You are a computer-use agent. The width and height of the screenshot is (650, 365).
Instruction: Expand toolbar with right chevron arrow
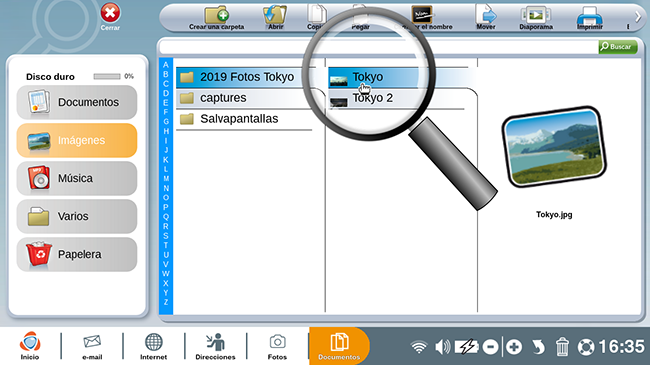(638, 17)
